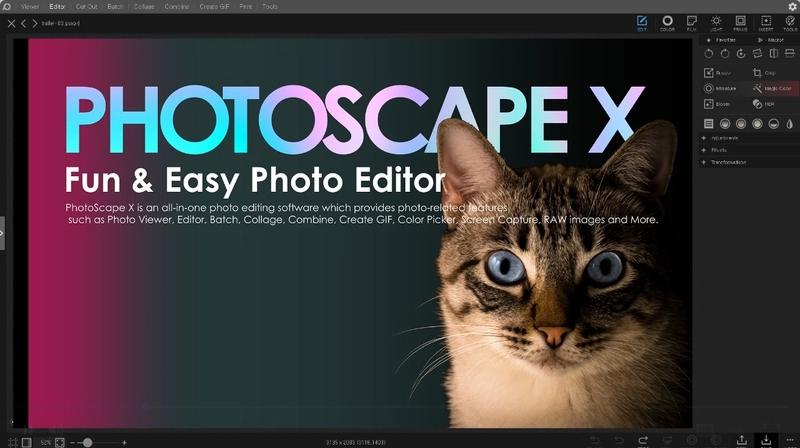Open the Favorites list
This screenshot has height=448, width=800.
click(x=721, y=40)
